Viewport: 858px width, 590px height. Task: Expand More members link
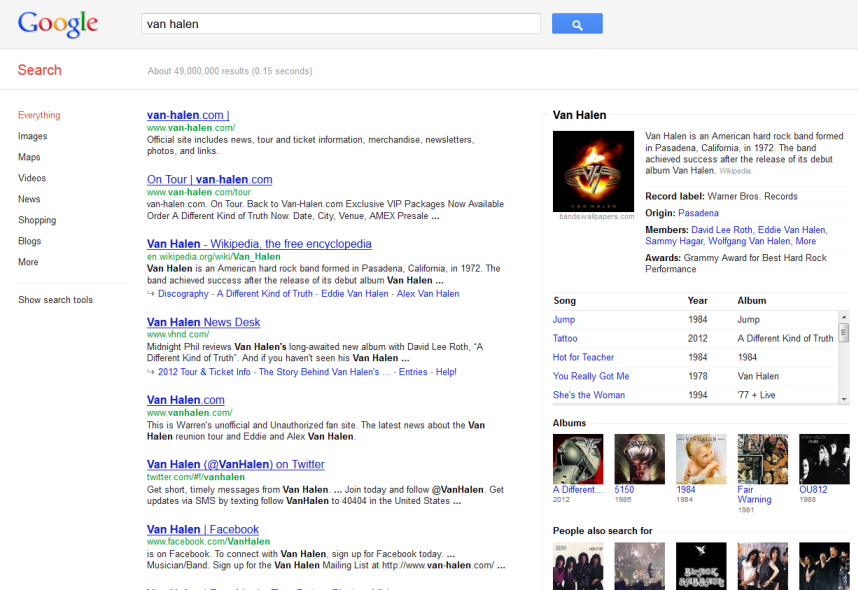[805, 241]
